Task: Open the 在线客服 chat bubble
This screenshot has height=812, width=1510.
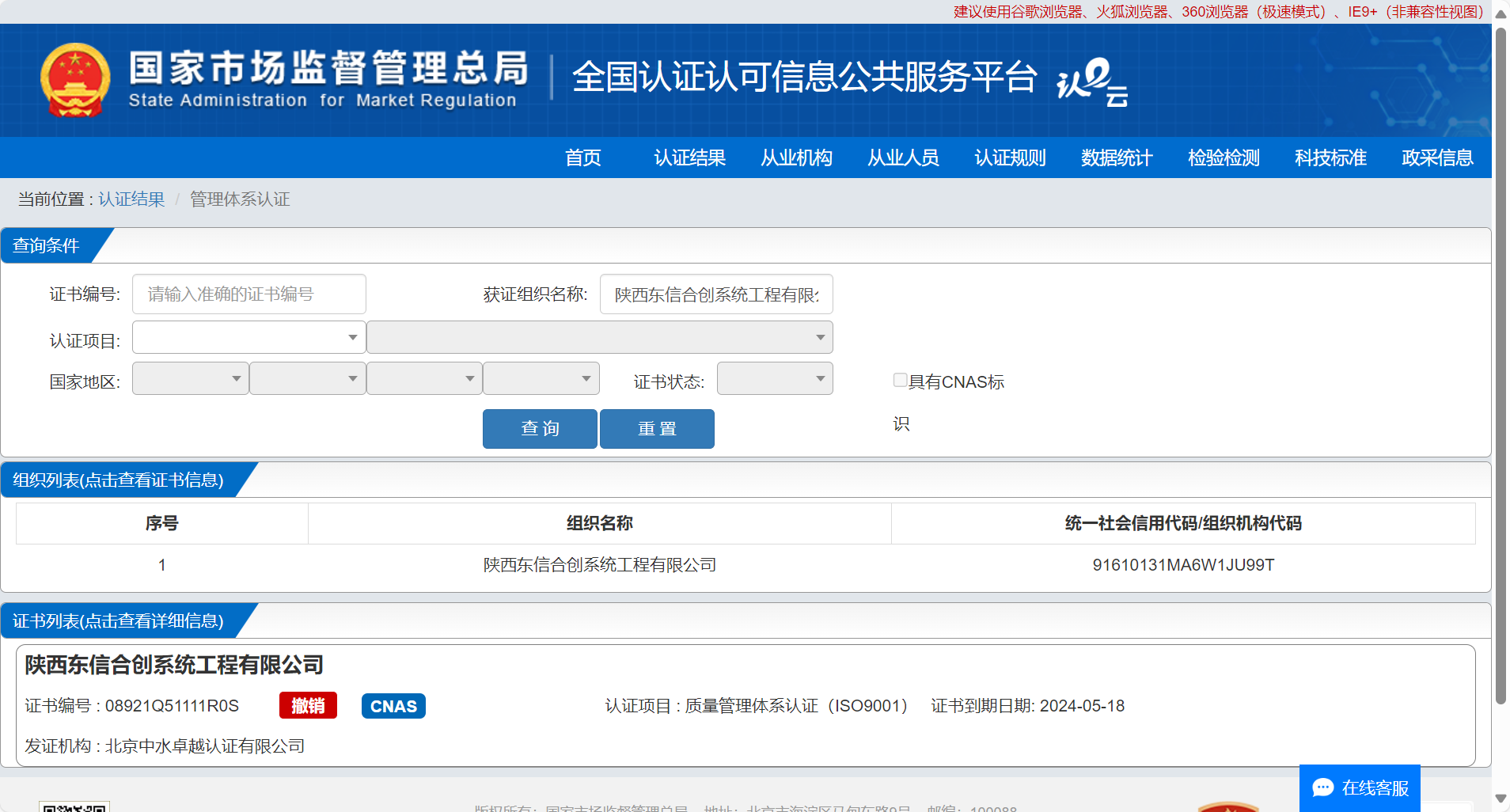Action: pos(1360,787)
